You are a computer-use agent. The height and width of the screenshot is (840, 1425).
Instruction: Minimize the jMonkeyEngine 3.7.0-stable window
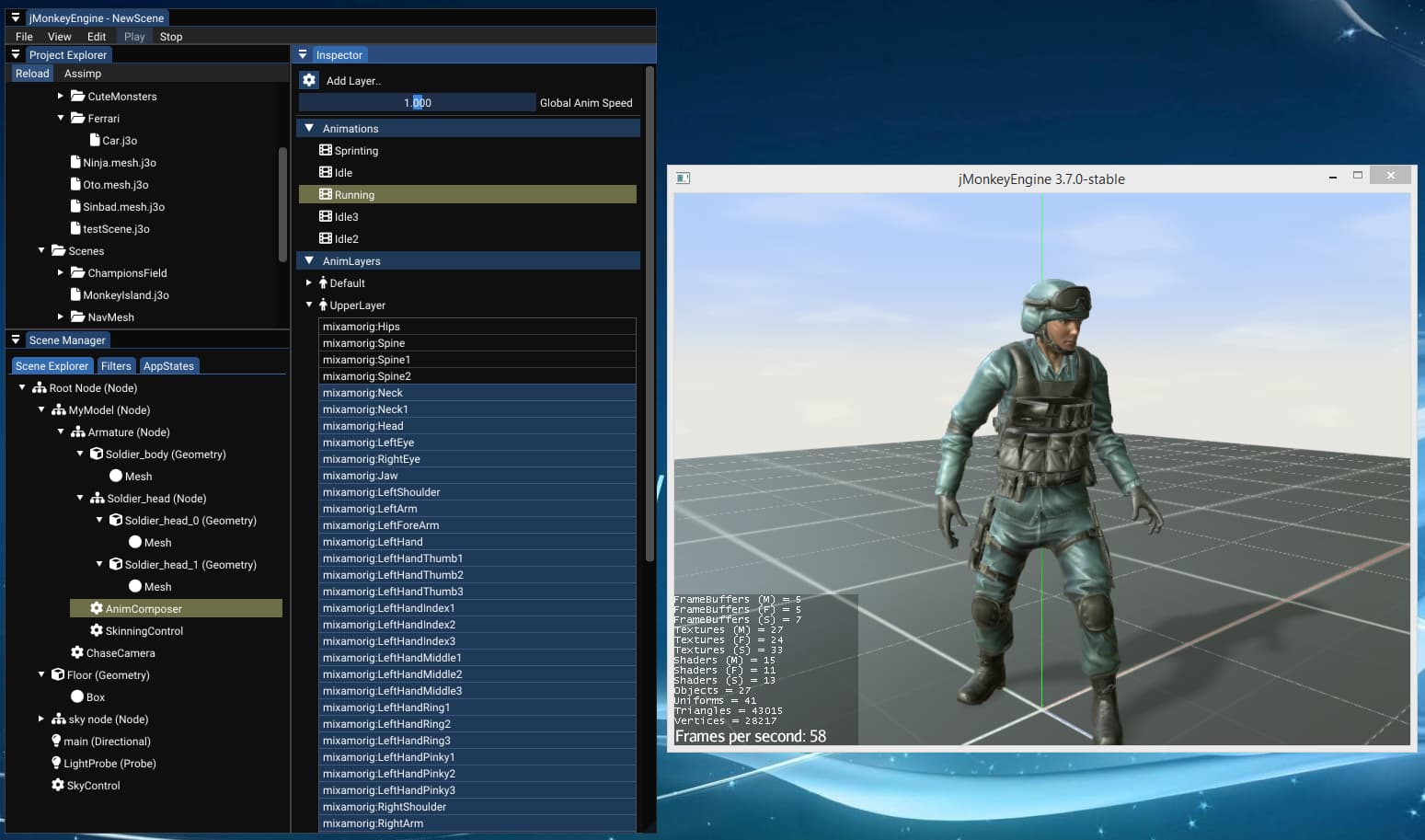(x=1332, y=177)
